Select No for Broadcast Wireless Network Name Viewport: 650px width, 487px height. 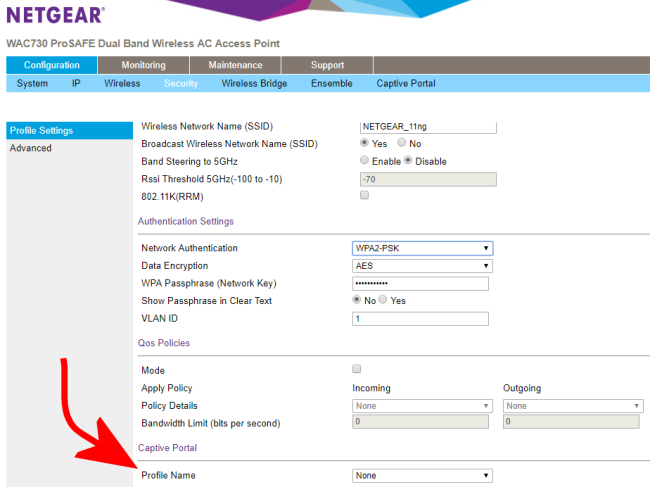[401, 143]
